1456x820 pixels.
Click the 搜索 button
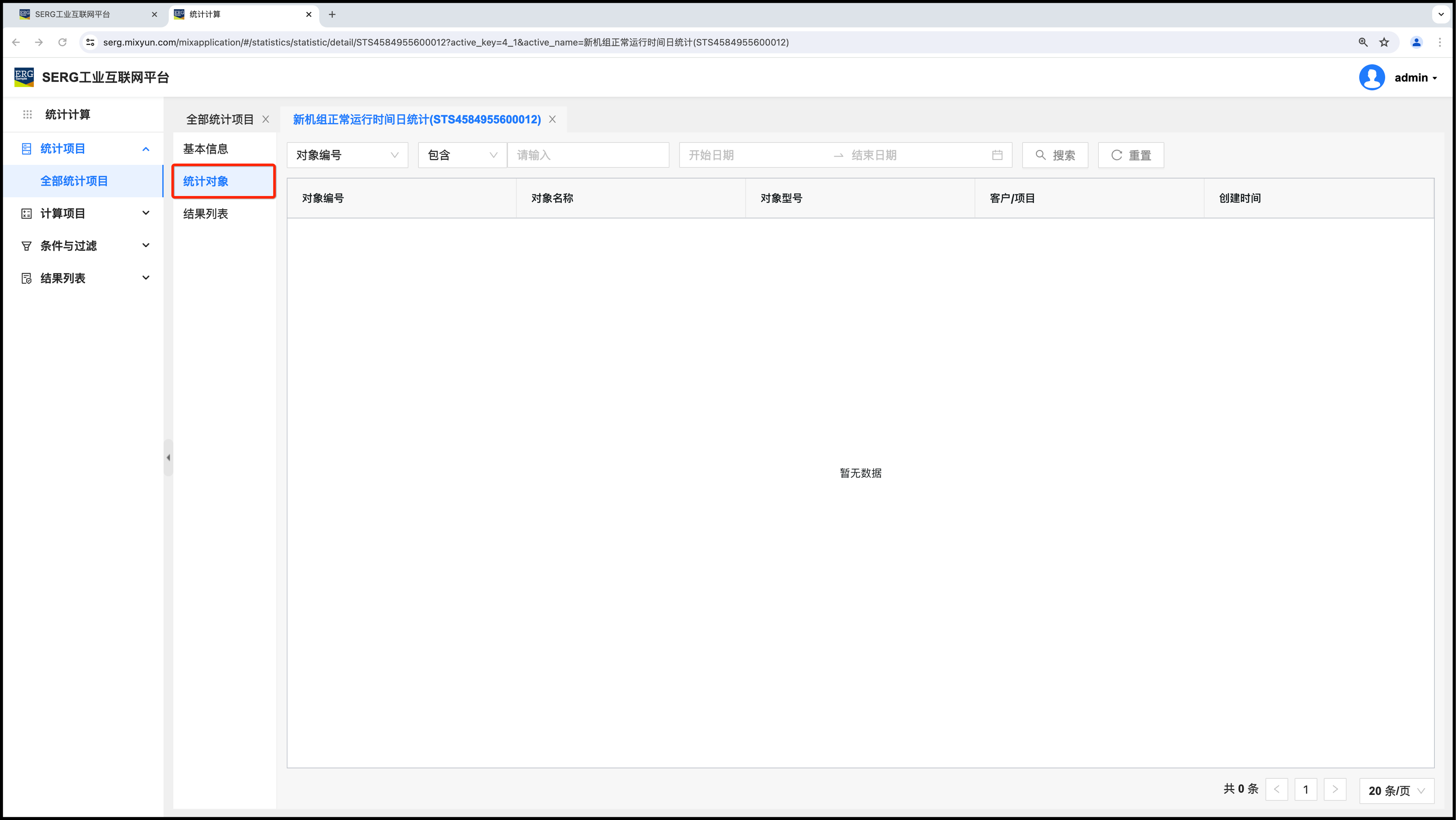coord(1055,155)
